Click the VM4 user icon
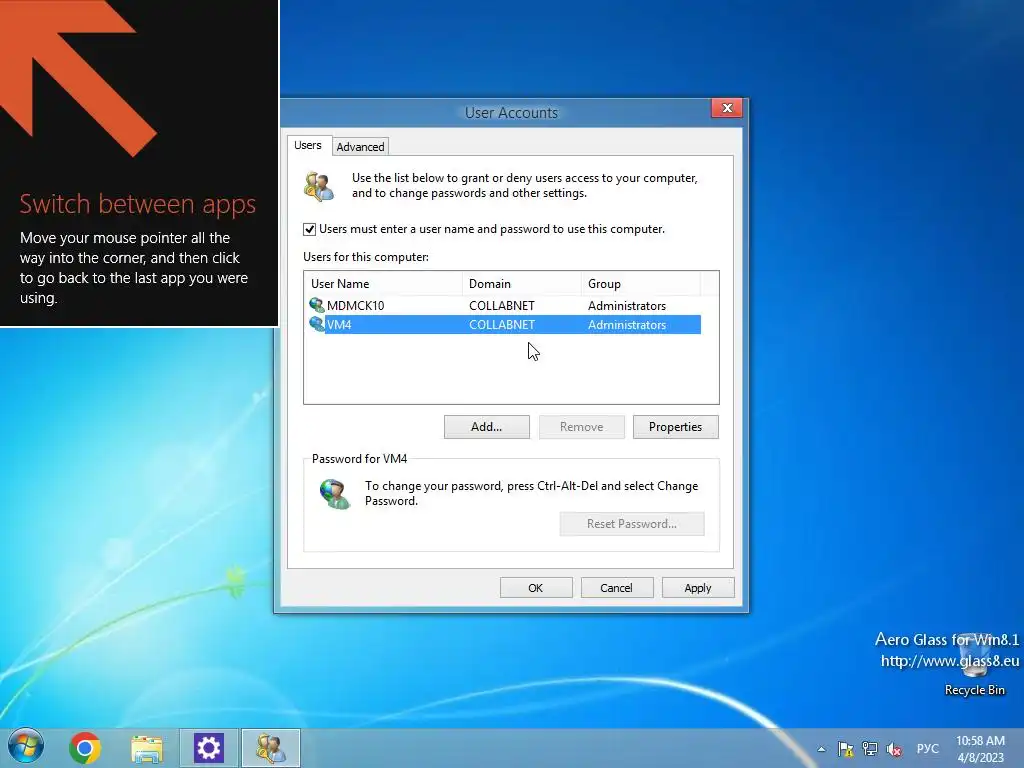 pyautogui.click(x=317, y=324)
